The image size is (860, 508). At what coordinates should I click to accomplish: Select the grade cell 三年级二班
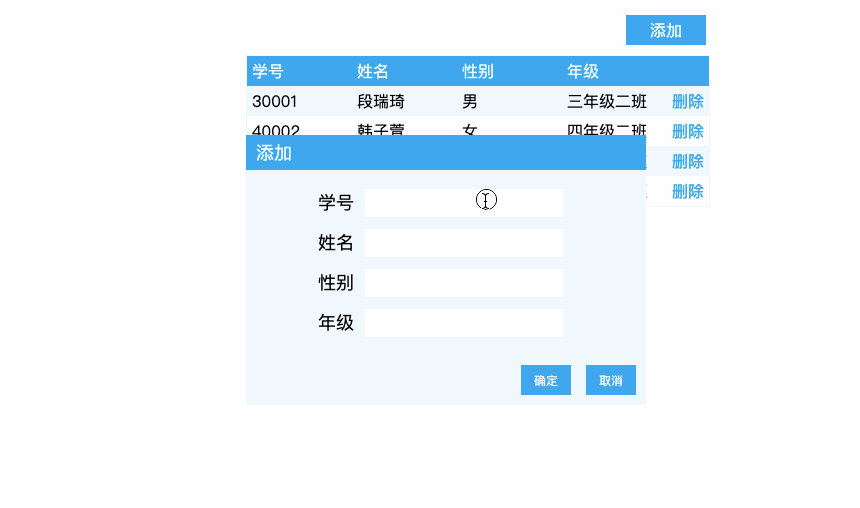(607, 101)
